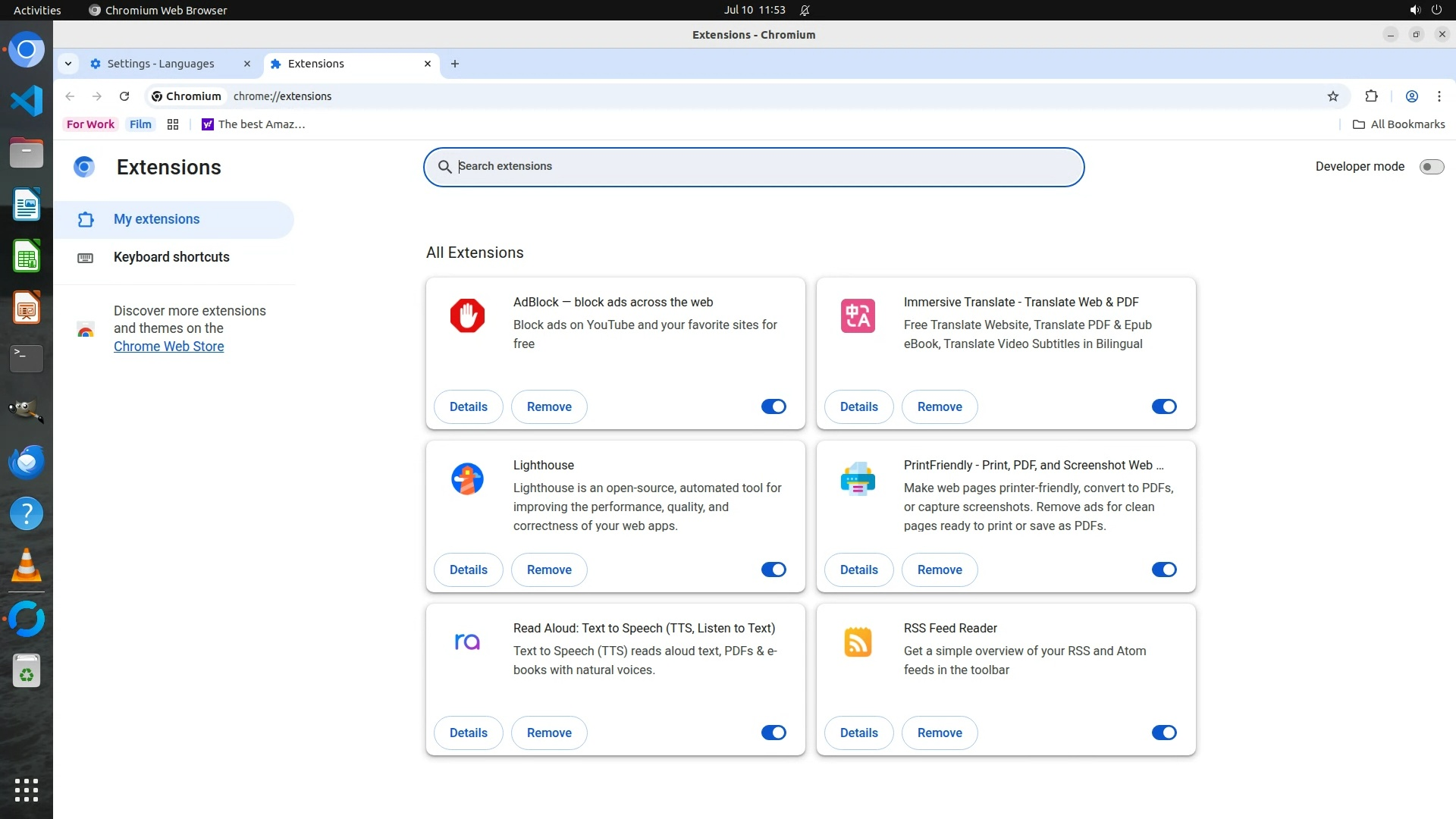Turn off the PrintFriendly extension toggle
The image size is (1456, 819).
1164,570
